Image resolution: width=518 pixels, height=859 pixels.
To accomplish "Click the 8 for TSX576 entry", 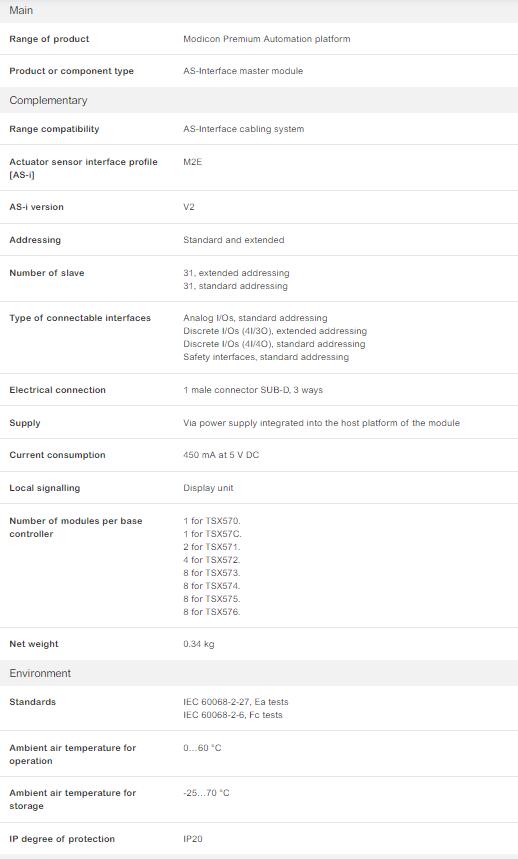I will 212,611.
